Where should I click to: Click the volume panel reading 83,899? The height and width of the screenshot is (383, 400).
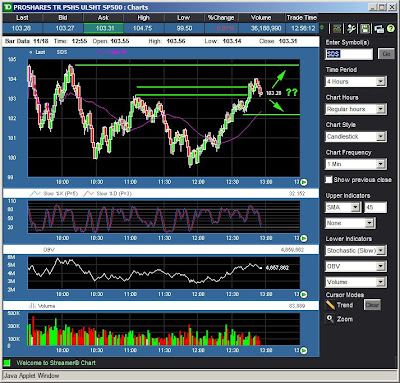click(297, 306)
